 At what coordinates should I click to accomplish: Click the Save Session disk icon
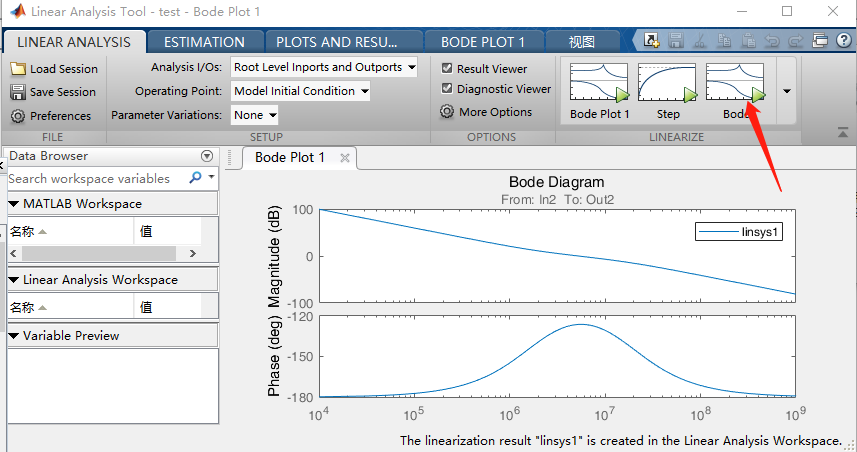click(18, 92)
